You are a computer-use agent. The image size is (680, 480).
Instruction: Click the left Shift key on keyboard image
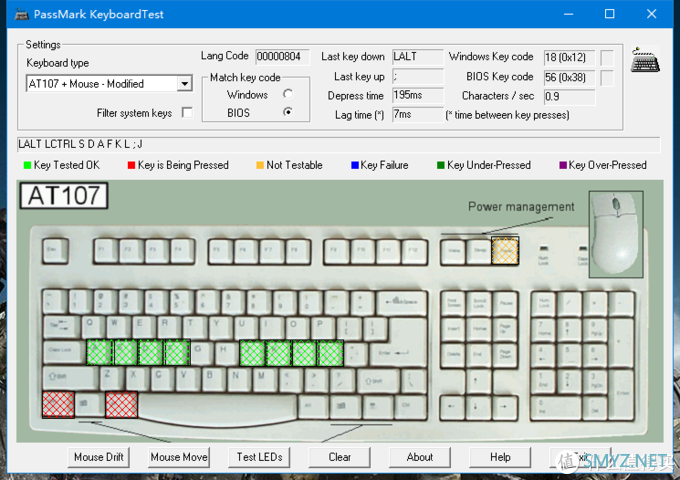click(70, 378)
